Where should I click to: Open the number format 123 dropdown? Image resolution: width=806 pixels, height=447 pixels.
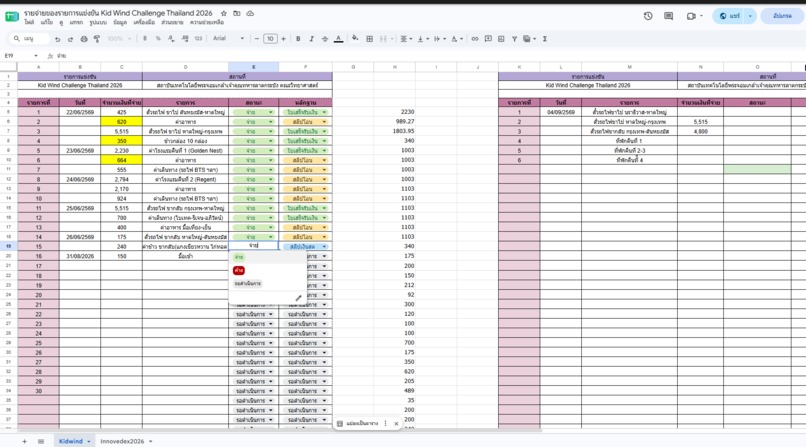click(198, 39)
